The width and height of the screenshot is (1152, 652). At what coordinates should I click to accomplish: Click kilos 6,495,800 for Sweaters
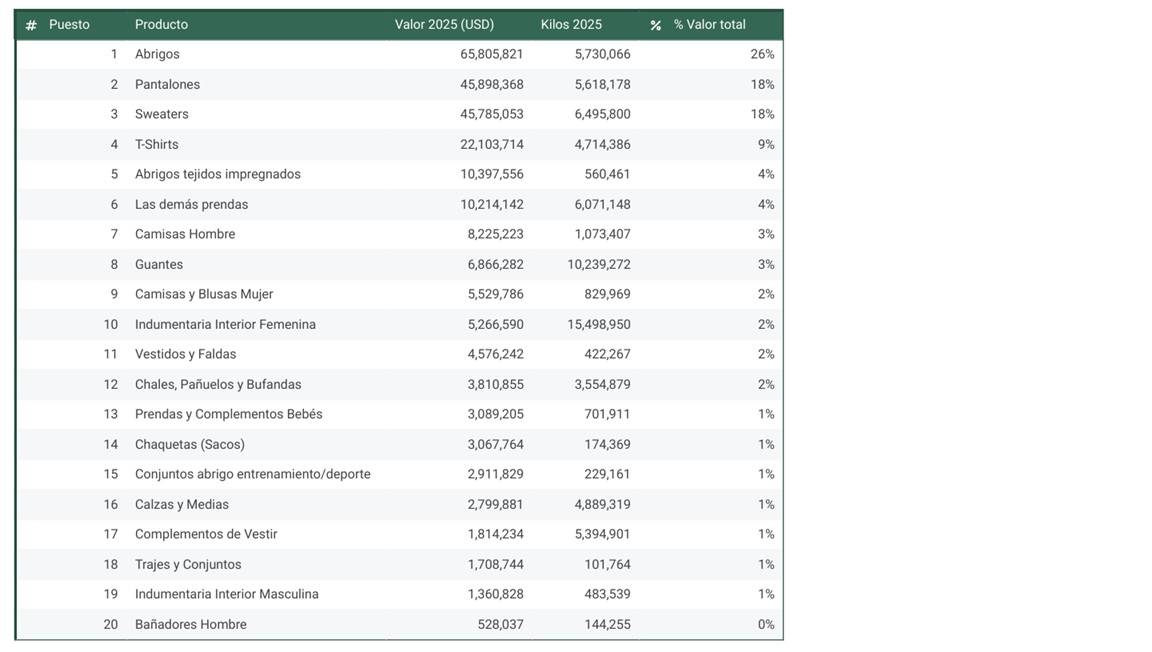click(x=602, y=114)
